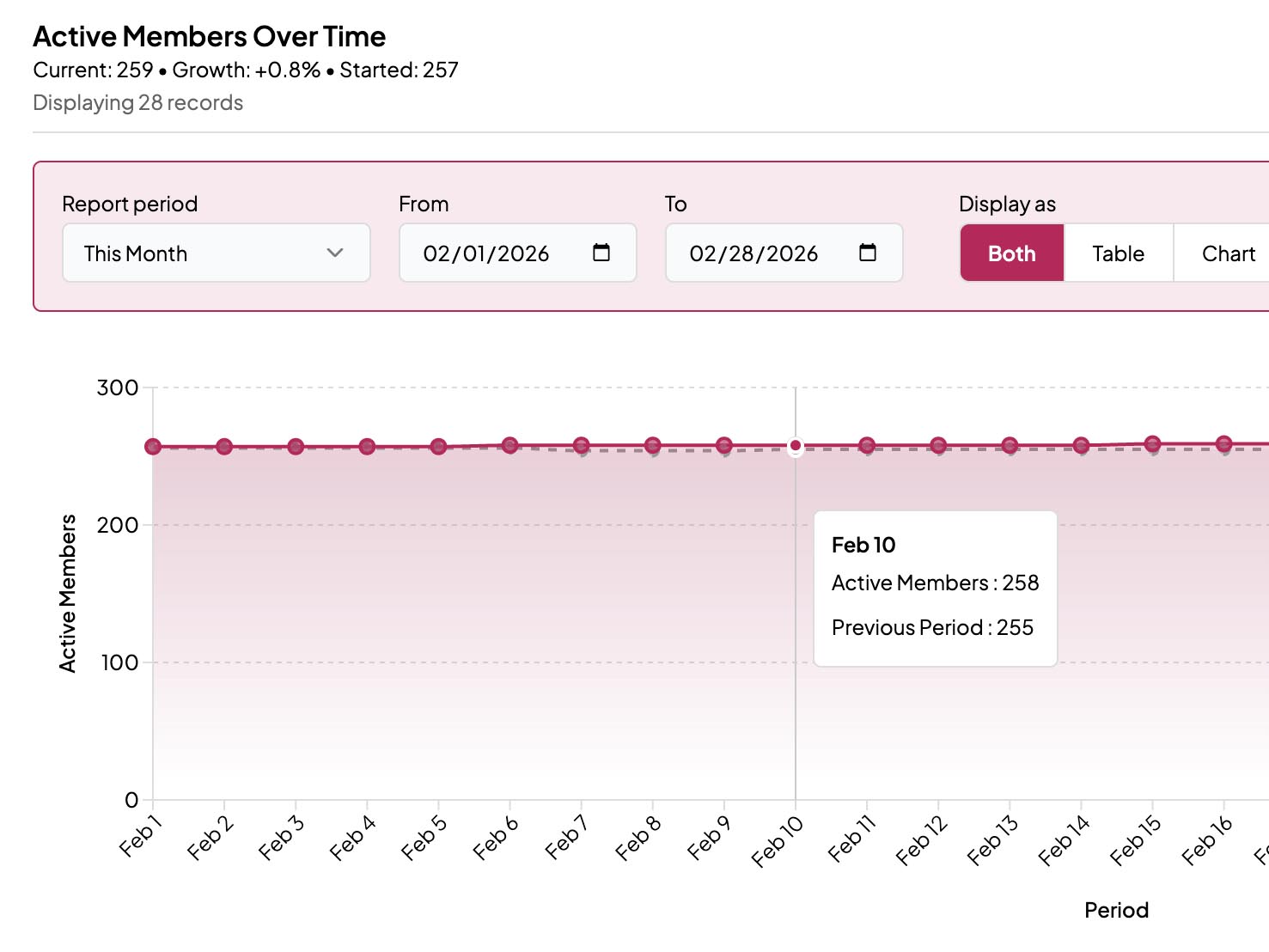
Task: Click the Feb 2 data point on the line
Action: [223, 446]
